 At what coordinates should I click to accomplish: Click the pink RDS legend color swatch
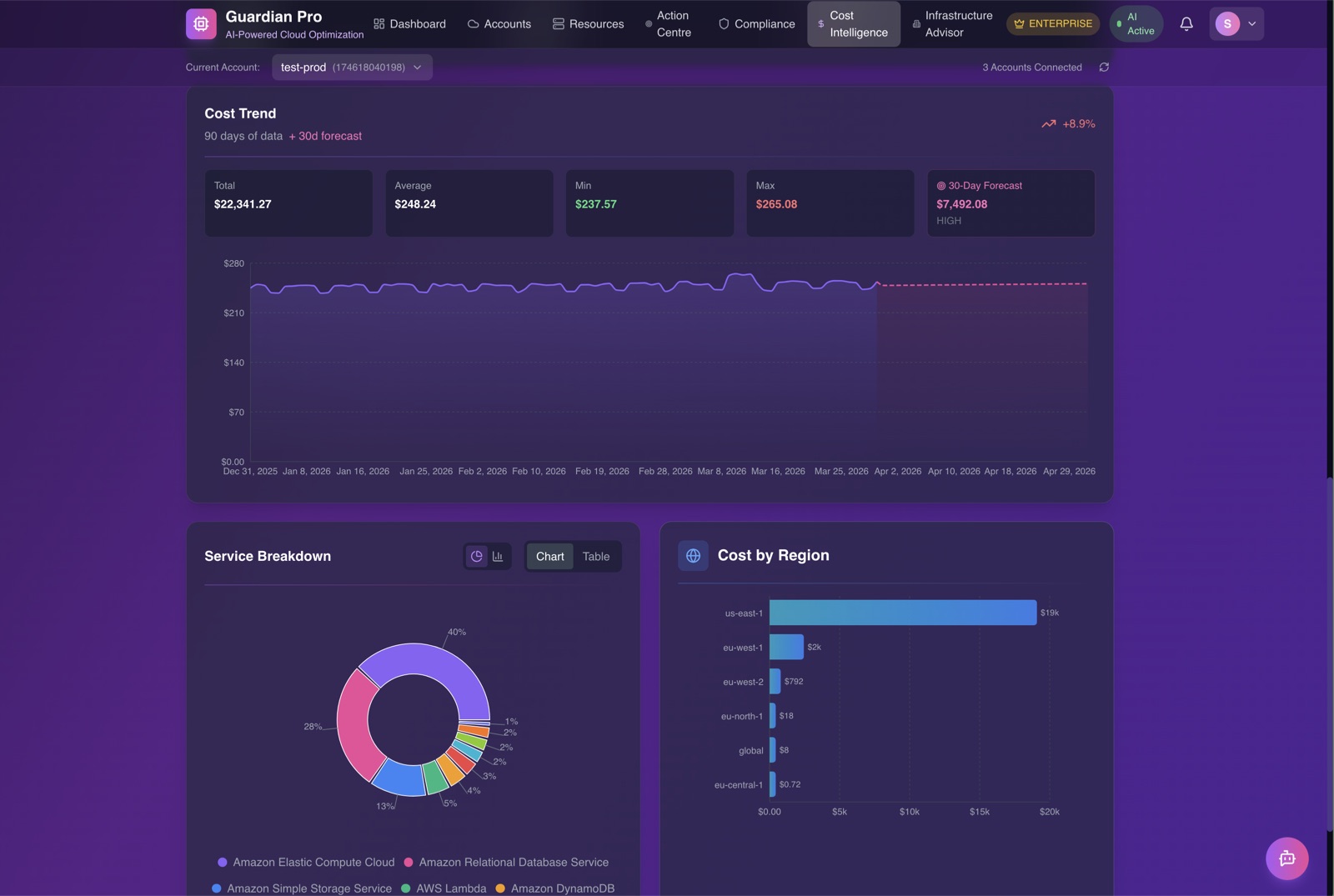[409, 862]
